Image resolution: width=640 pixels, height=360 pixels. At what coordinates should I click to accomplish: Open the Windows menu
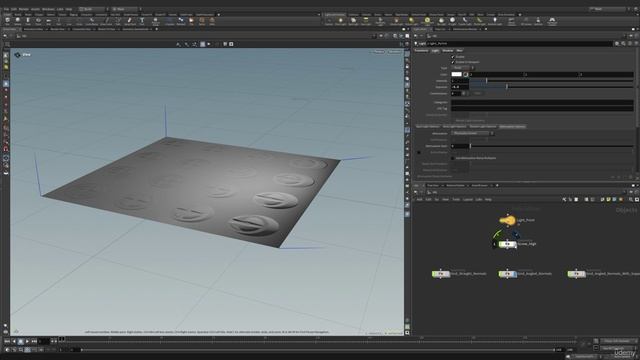[x=48, y=9]
